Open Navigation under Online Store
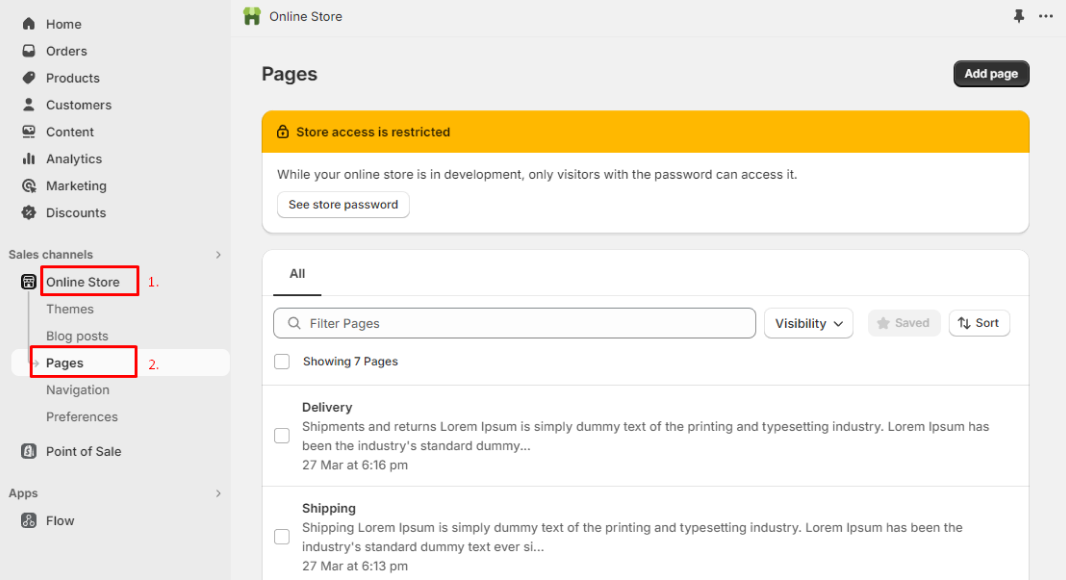Image resolution: width=1066 pixels, height=580 pixels. (x=78, y=390)
